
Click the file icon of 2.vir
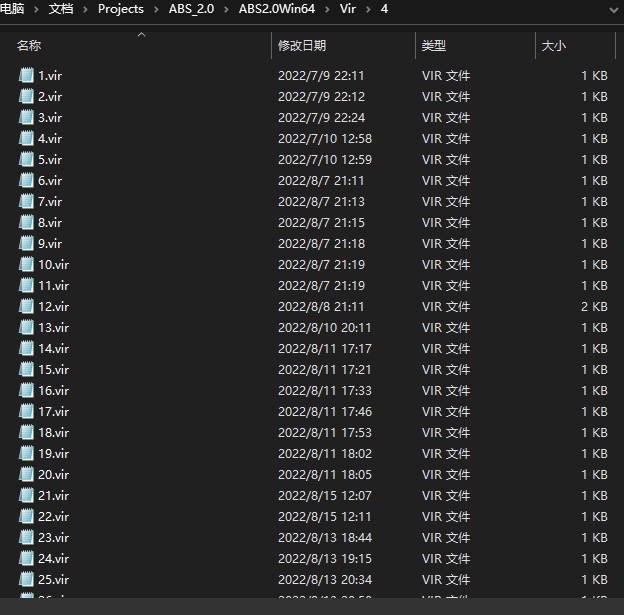point(26,96)
